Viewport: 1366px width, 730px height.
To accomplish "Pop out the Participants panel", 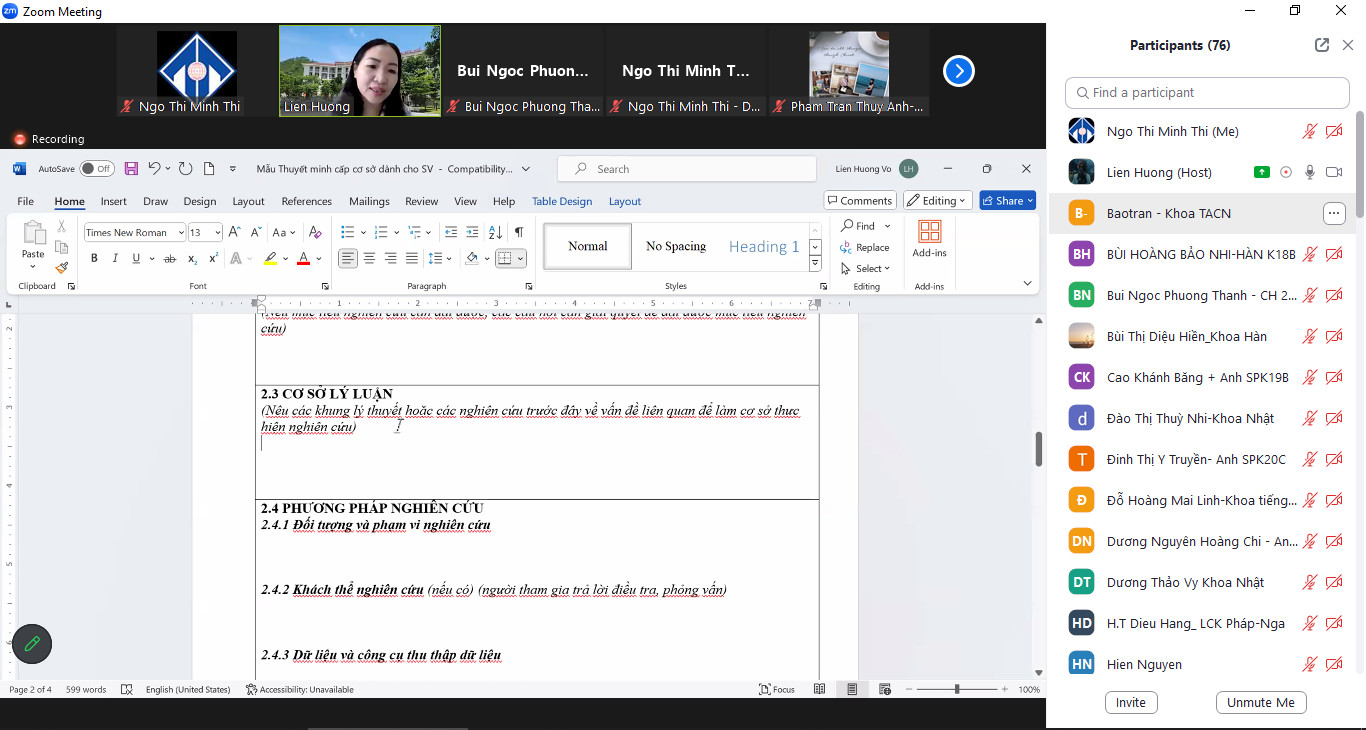I will pyautogui.click(x=1322, y=45).
